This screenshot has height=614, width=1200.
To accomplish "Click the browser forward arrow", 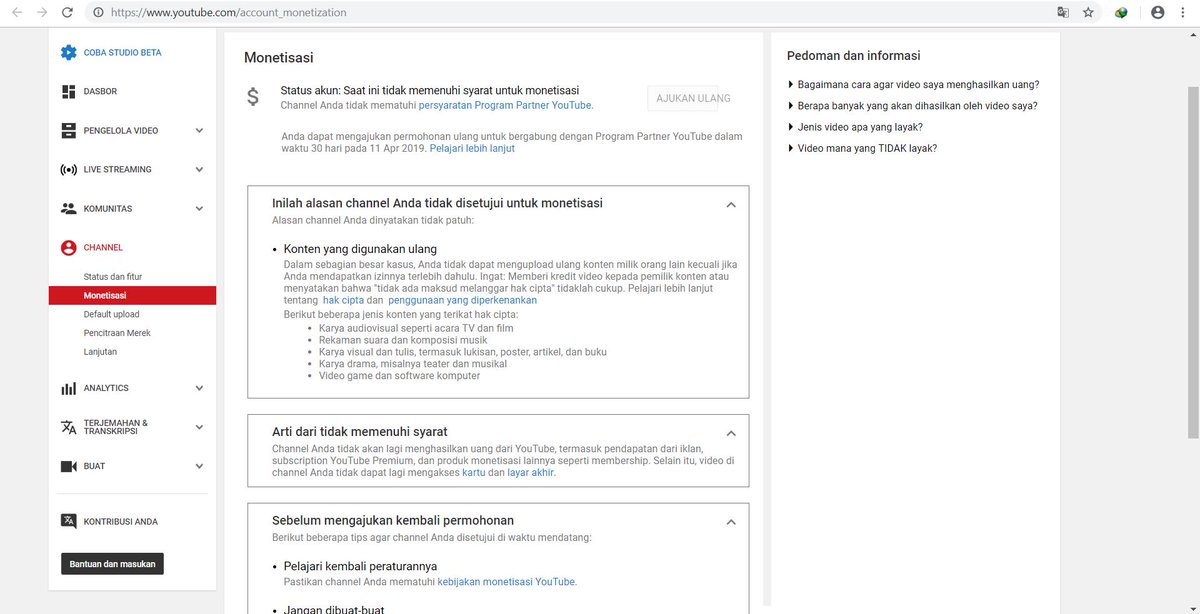I will [42, 13].
